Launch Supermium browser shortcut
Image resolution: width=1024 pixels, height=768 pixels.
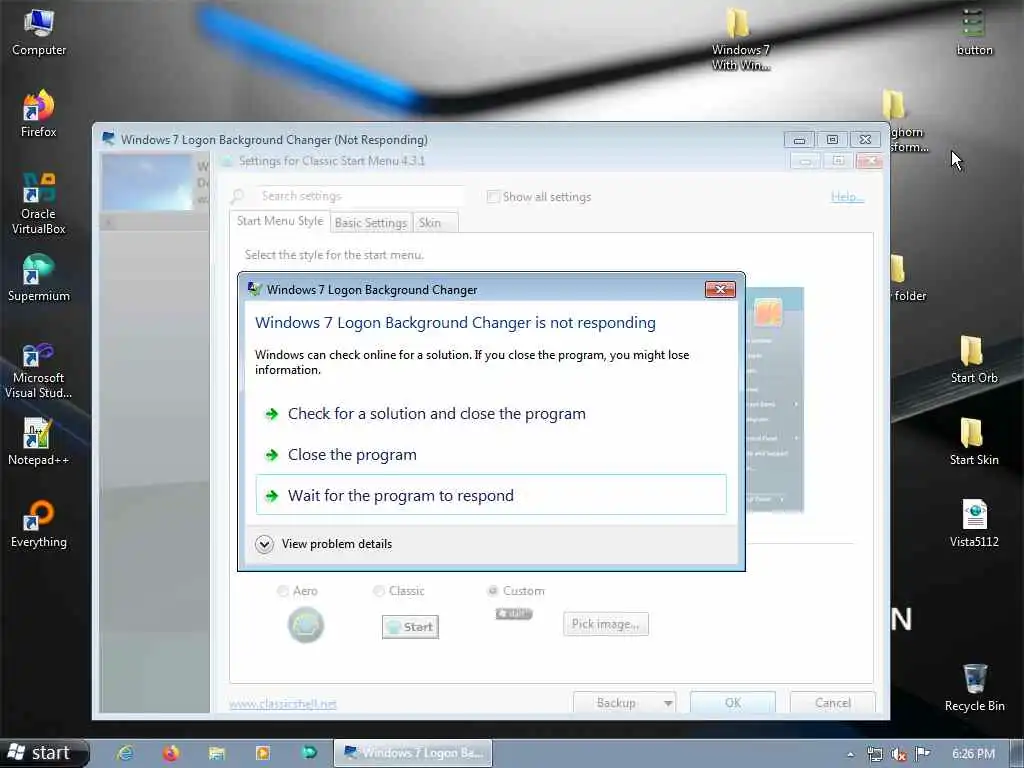[x=39, y=278]
